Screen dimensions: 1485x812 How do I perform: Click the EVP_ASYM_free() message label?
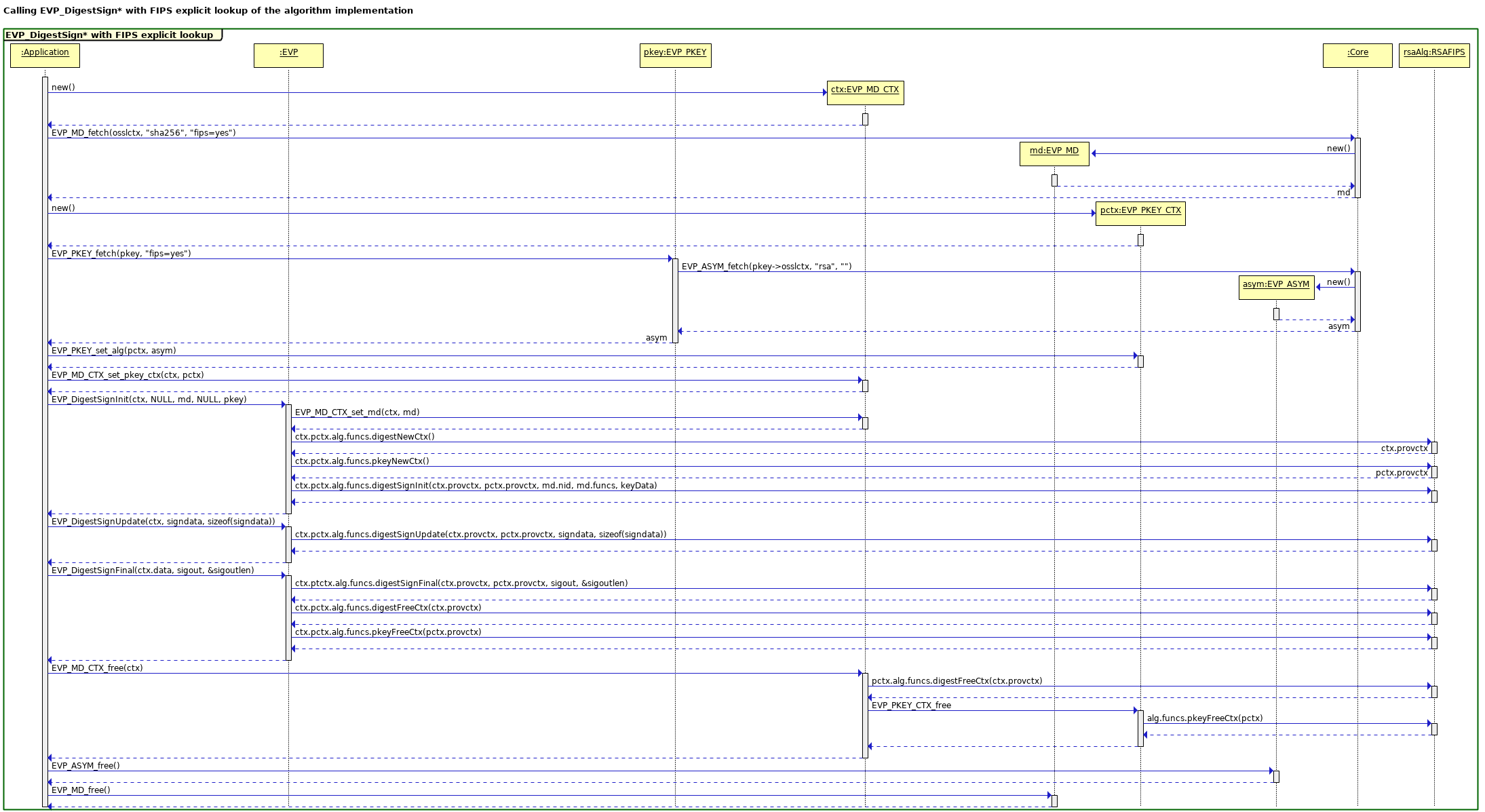[85, 766]
